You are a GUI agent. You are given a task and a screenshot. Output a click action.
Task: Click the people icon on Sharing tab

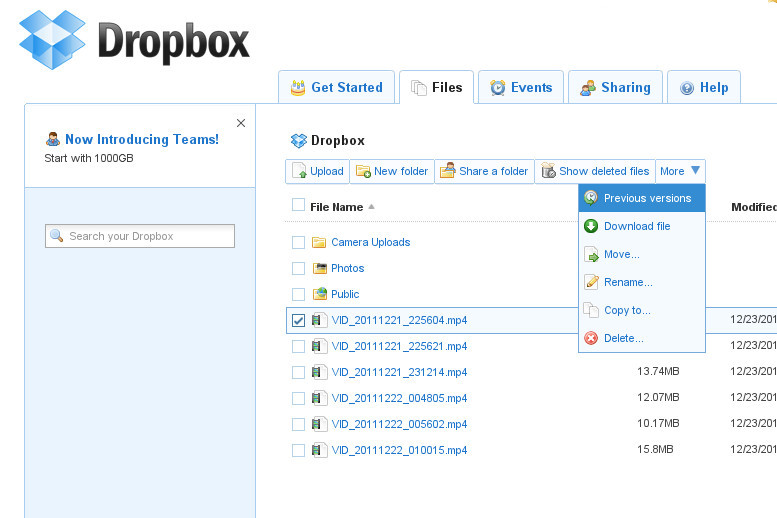(x=588, y=88)
